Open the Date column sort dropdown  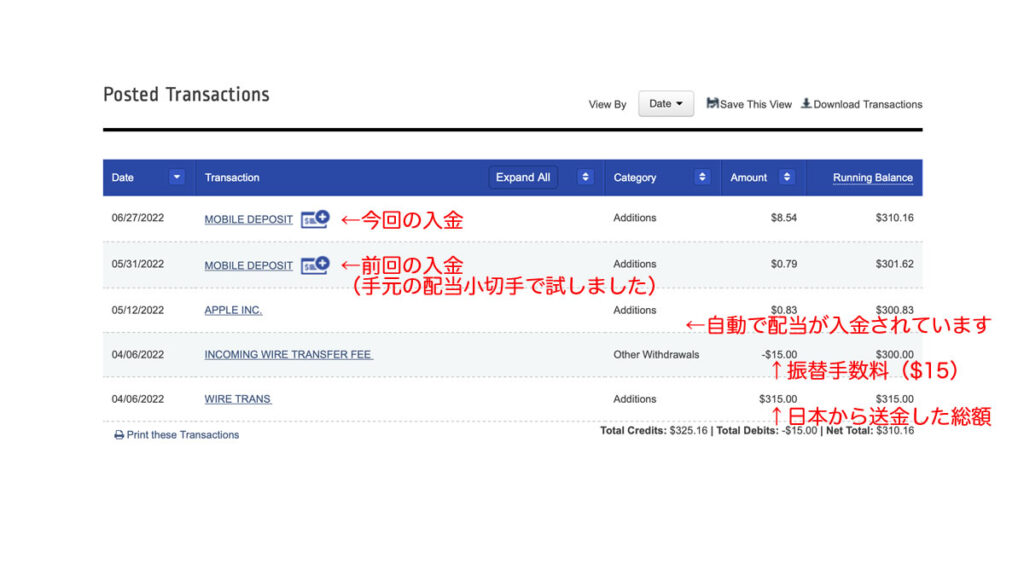[176, 177]
